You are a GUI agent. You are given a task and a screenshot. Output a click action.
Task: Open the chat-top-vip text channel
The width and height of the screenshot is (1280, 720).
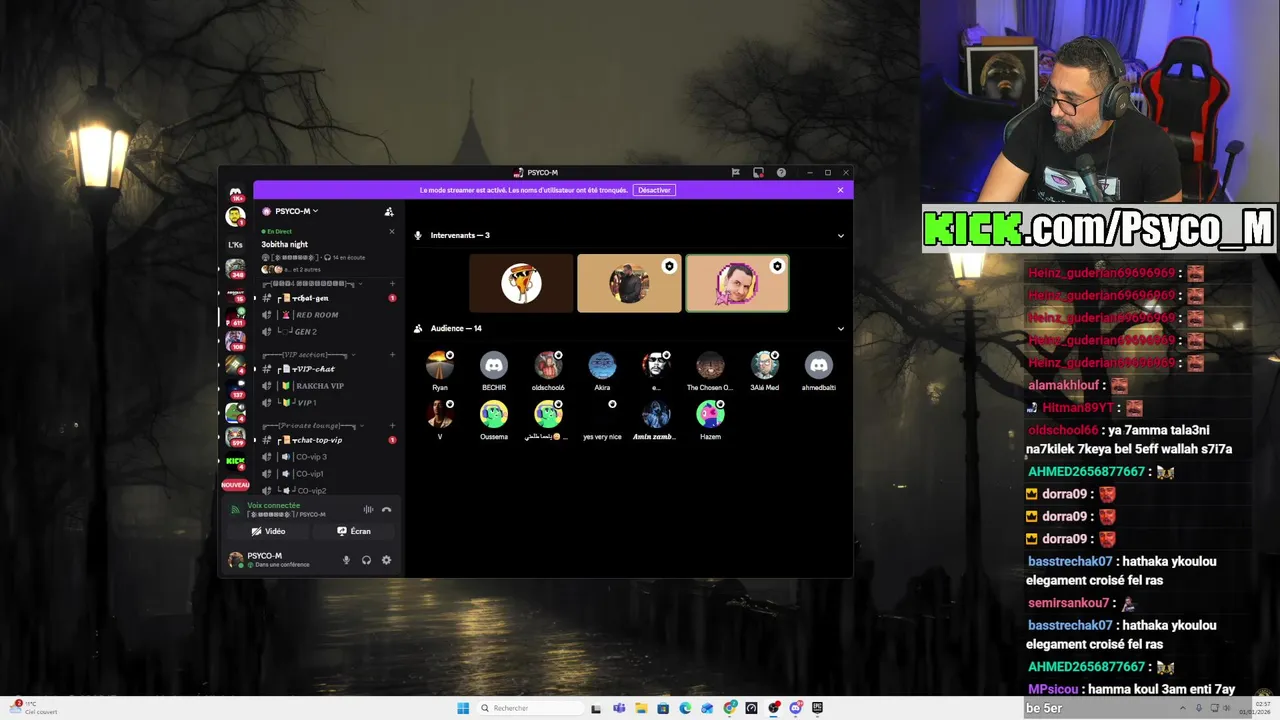tap(328, 440)
